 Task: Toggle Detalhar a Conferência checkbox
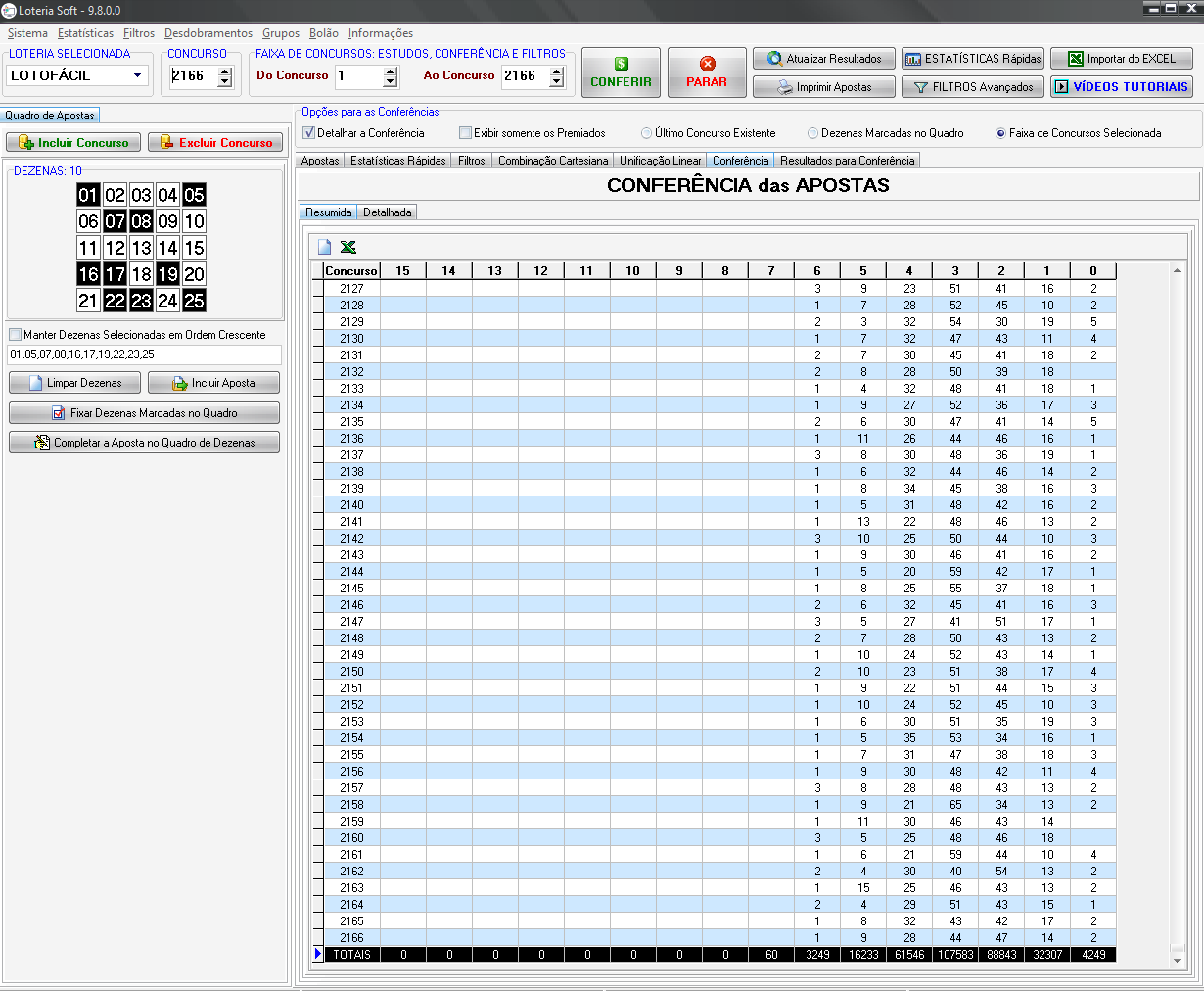309,133
